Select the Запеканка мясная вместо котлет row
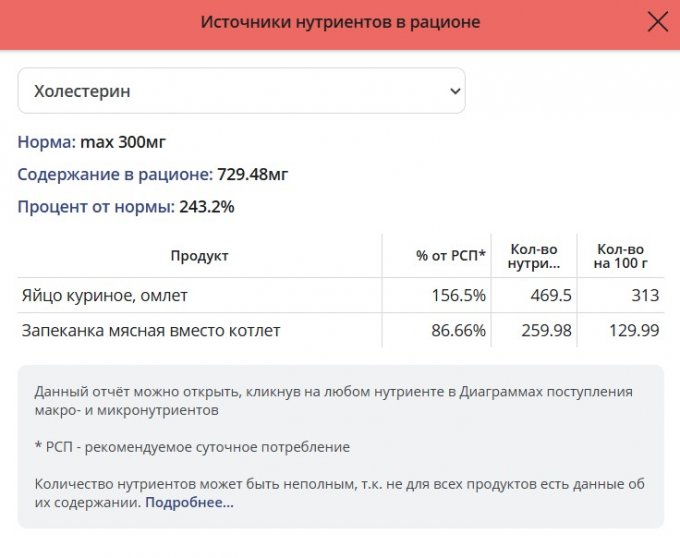The image size is (680, 558). [x=151, y=330]
